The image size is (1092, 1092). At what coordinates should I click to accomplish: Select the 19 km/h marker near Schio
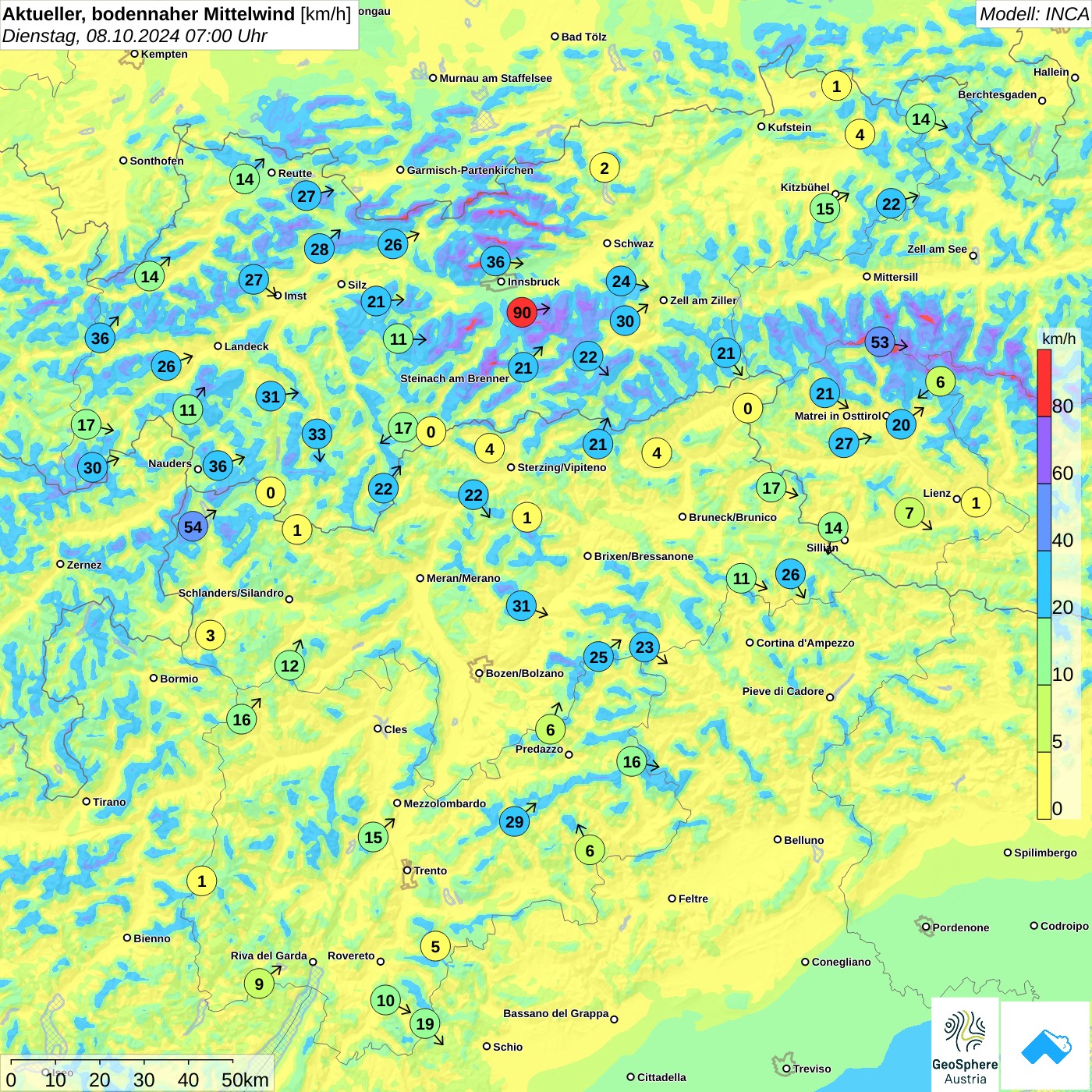click(424, 1024)
